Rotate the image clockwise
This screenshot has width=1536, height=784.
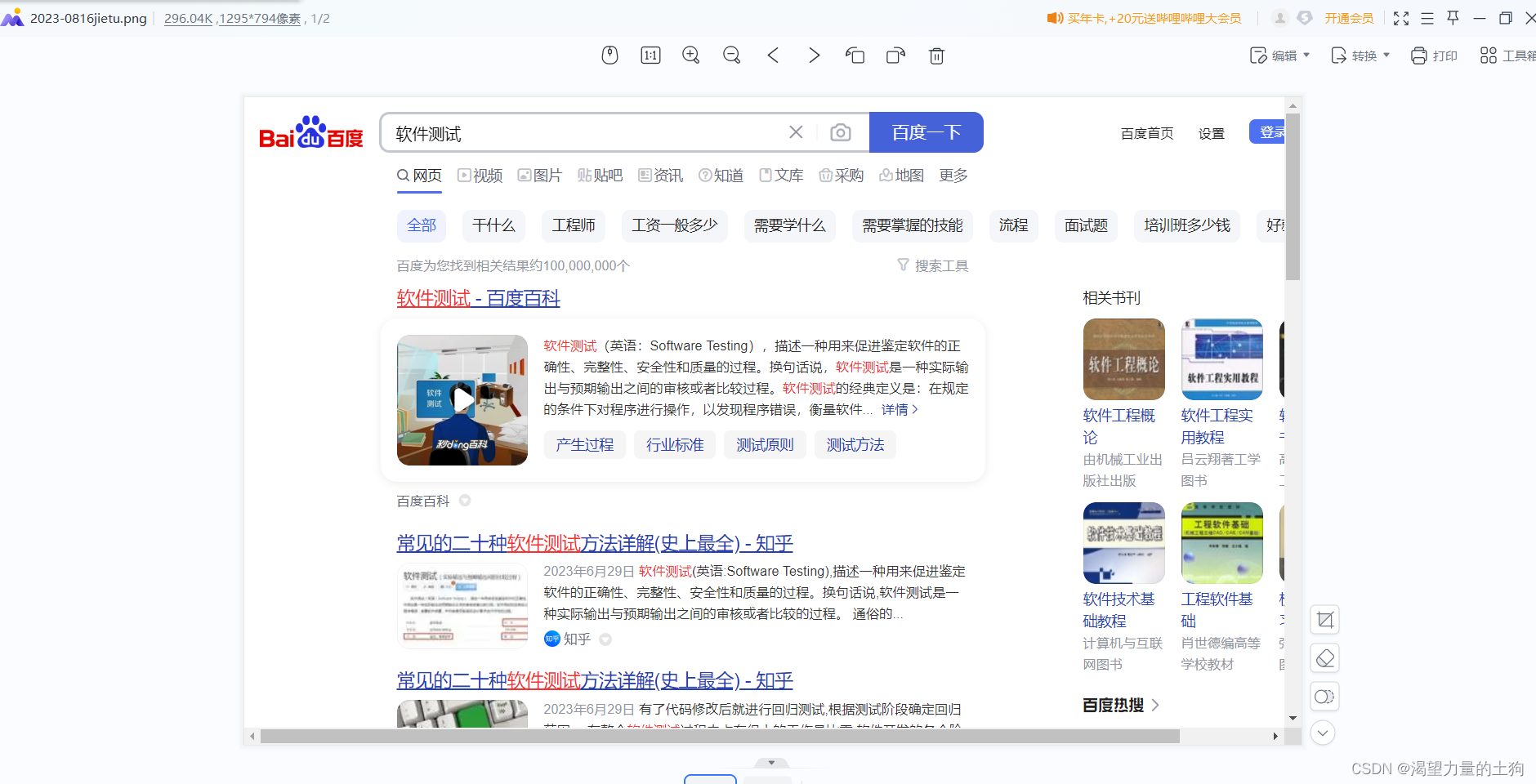(895, 55)
